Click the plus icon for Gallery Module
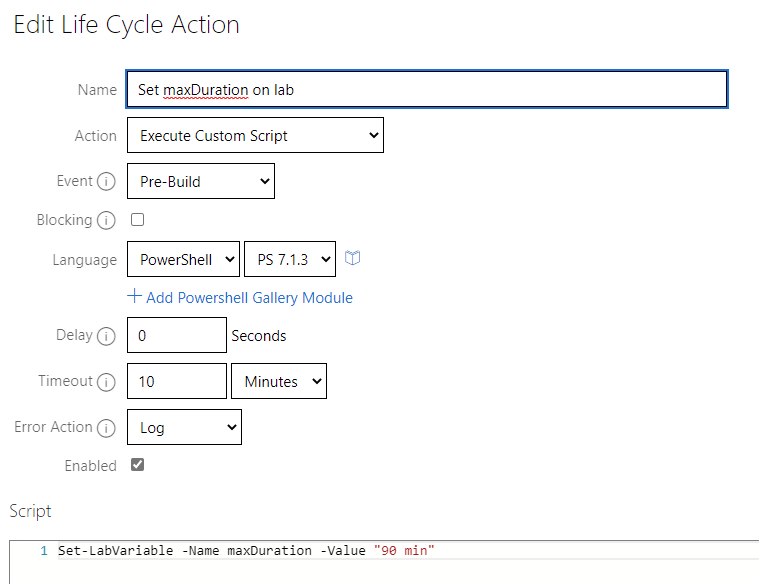This screenshot has width=759, height=584. coord(134,297)
